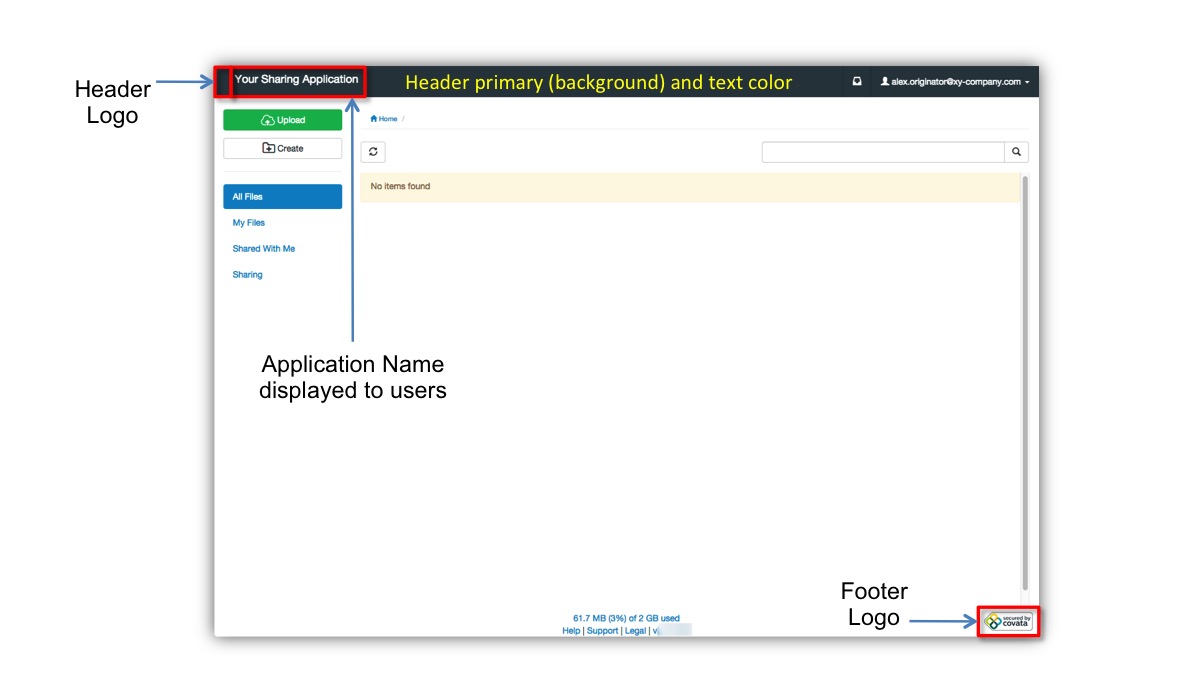Click the user profile person icon
The height and width of the screenshot is (675, 1200).
(885, 81)
